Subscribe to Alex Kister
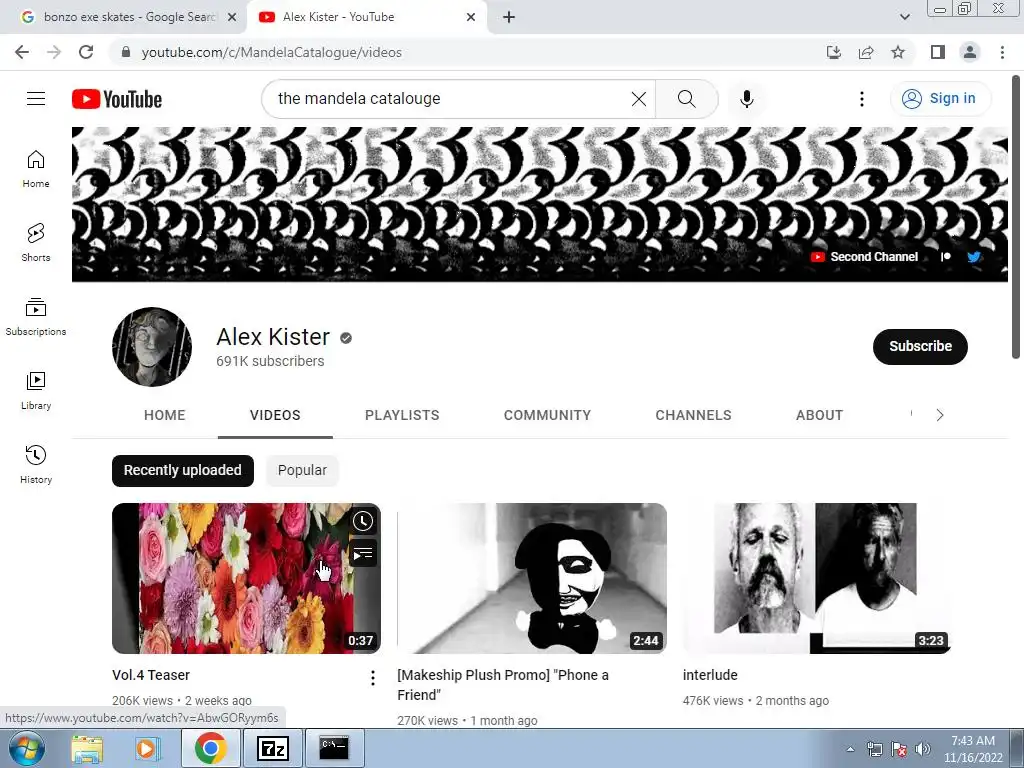This screenshot has width=1024, height=768. 920,346
